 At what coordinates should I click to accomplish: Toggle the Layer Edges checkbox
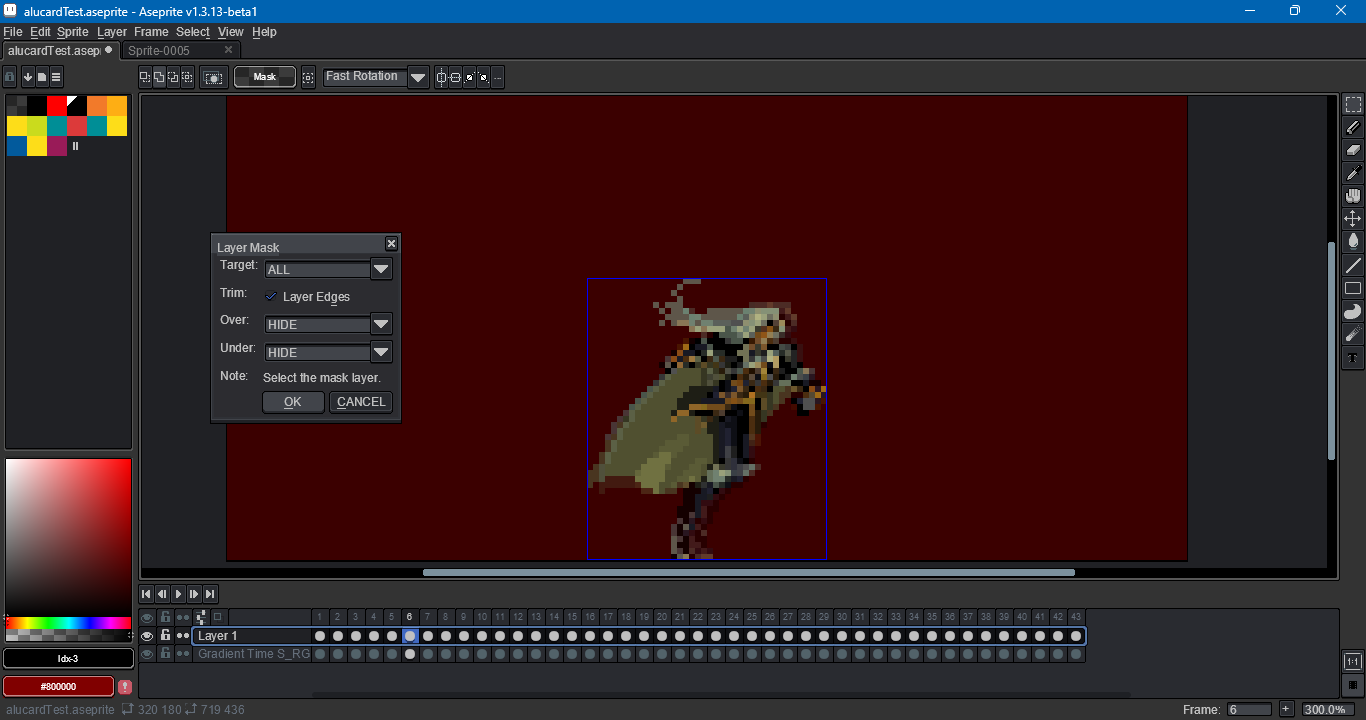click(x=270, y=297)
